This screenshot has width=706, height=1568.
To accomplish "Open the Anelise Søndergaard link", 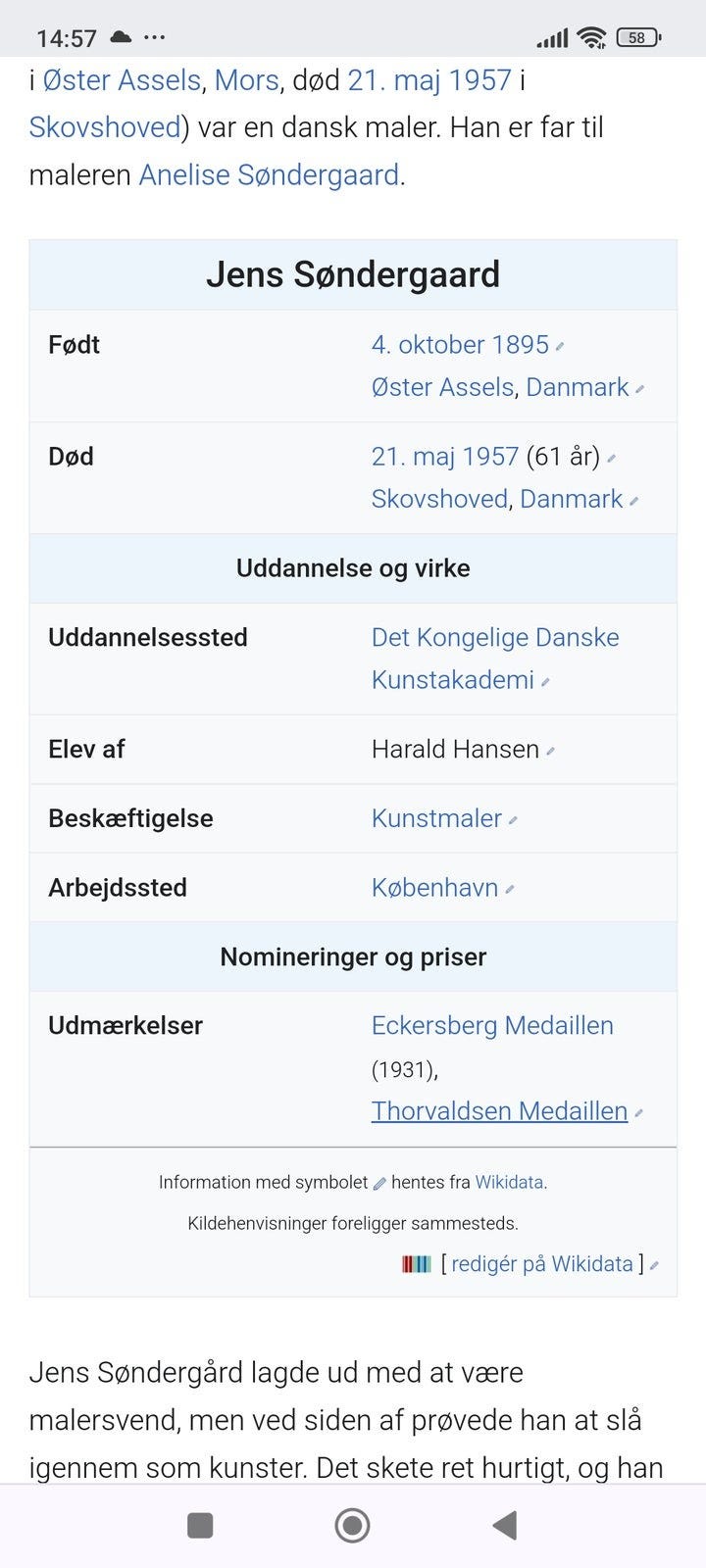I will click(269, 175).
